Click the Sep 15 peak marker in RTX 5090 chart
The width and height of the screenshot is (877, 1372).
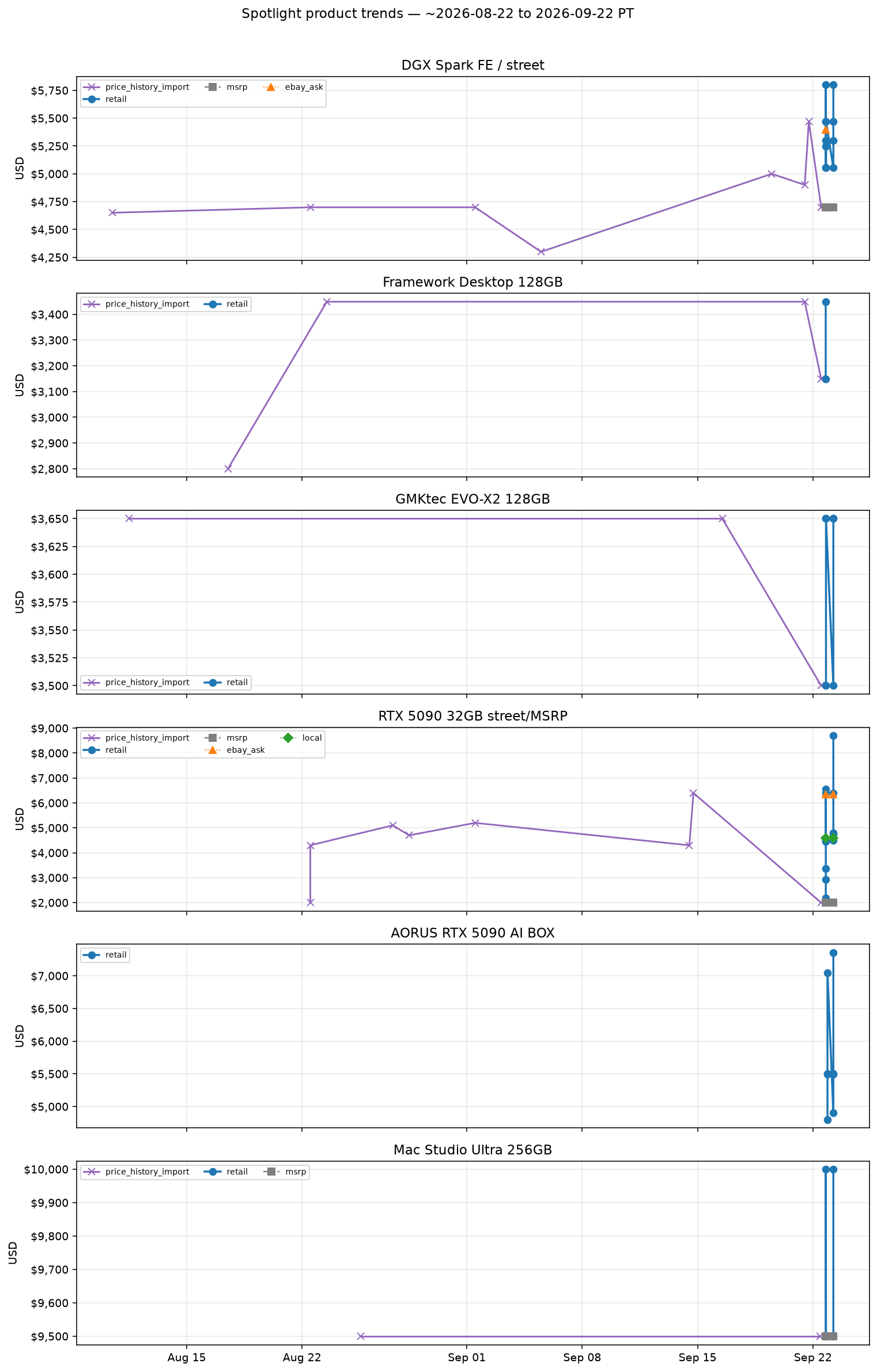[x=693, y=793]
